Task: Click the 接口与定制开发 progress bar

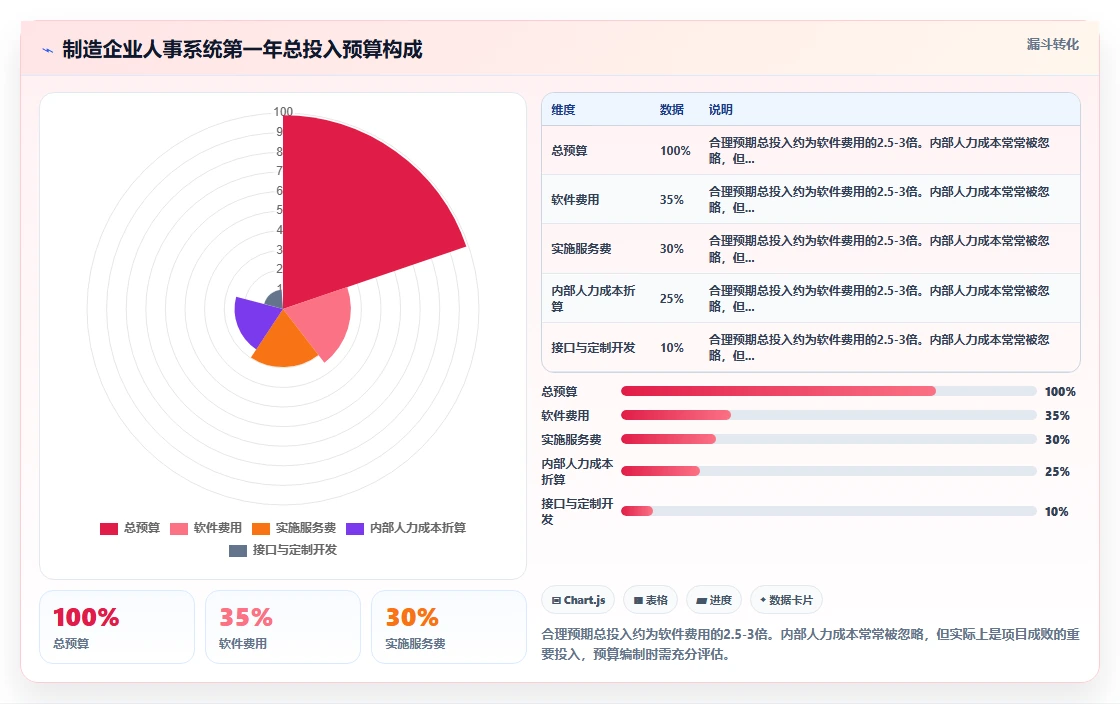Action: coord(829,511)
